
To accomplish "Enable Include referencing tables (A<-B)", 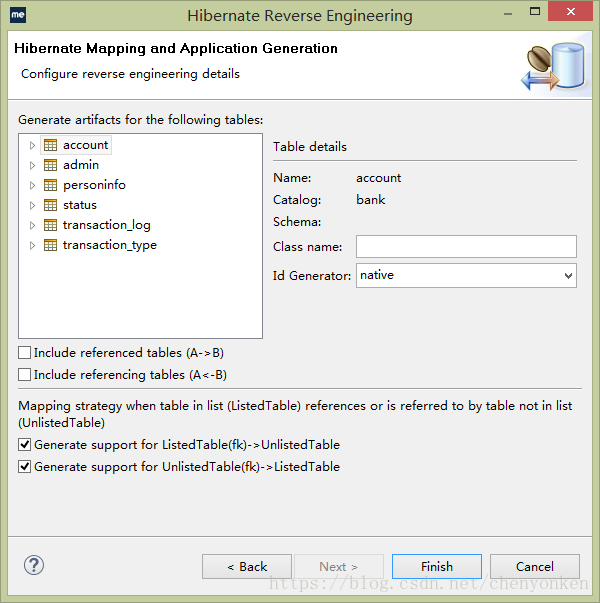I will coord(25,375).
